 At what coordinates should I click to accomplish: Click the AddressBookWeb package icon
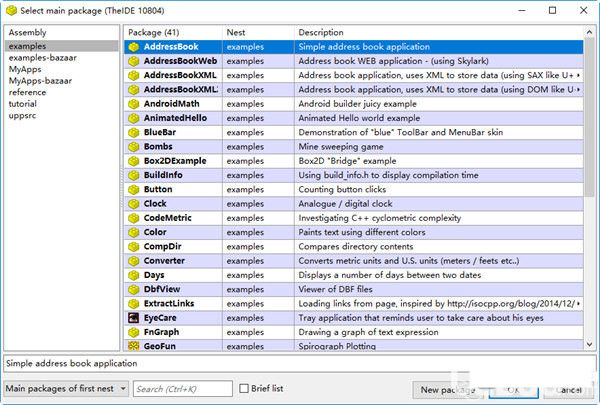134,61
